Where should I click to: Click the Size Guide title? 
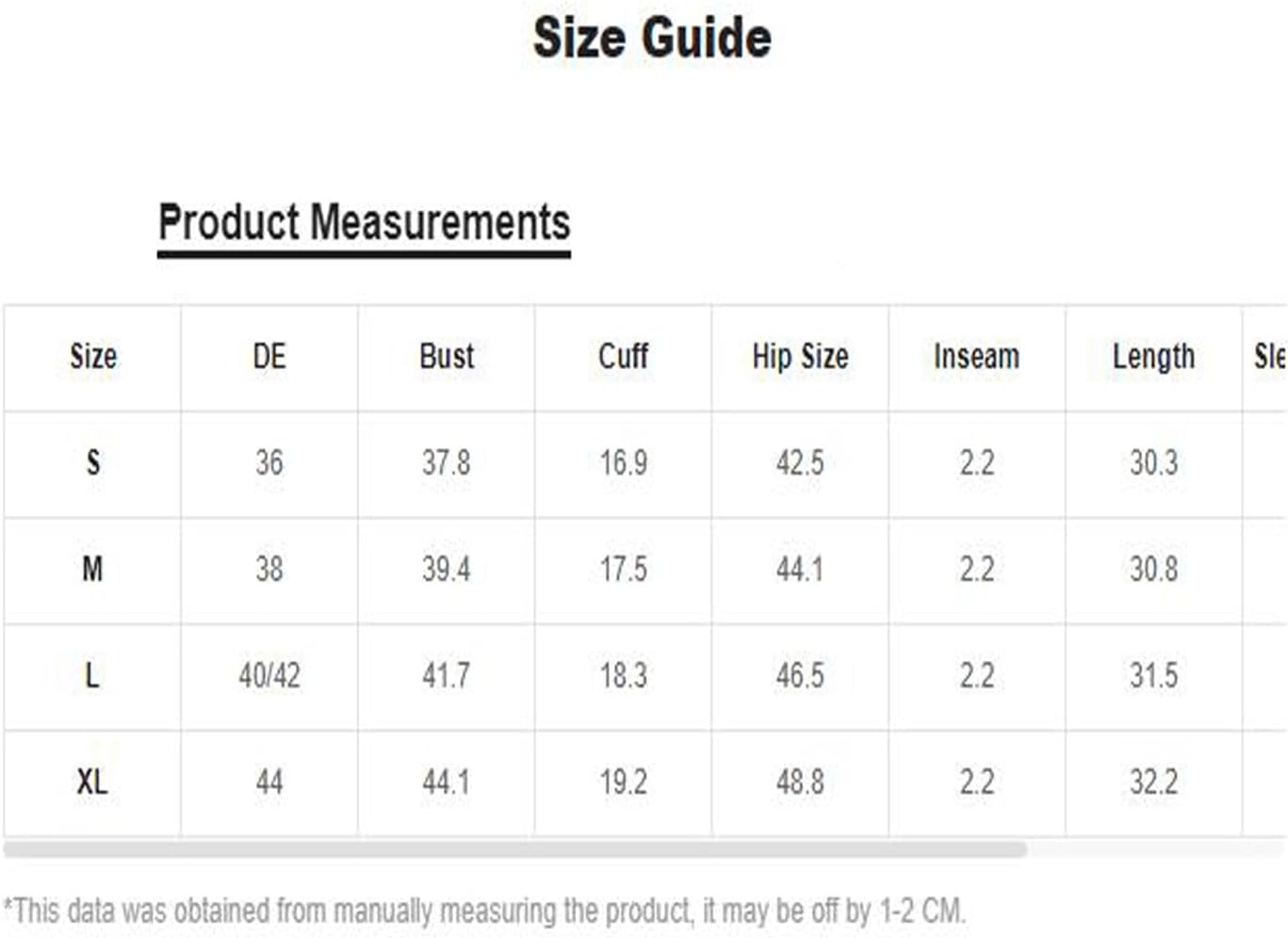tap(652, 38)
